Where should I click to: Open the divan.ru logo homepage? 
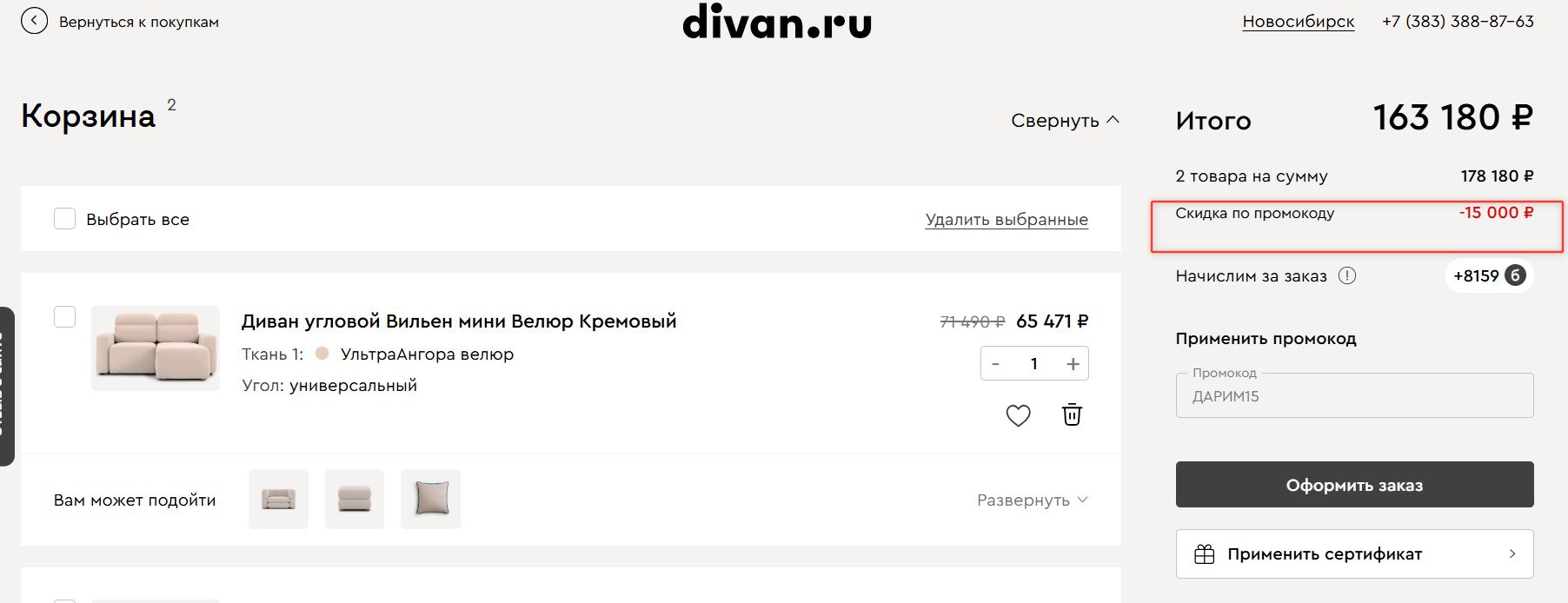coord(777,22)
